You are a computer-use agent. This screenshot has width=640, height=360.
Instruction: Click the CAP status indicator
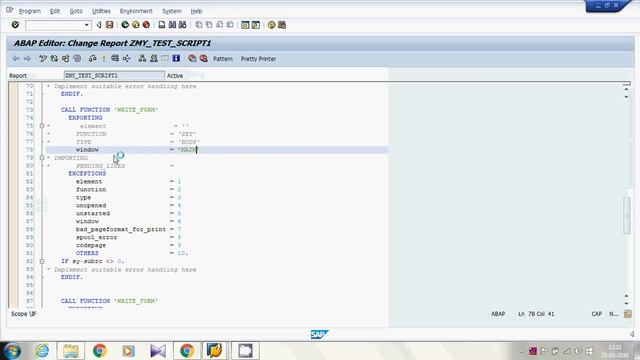click(x=596, y=314)
